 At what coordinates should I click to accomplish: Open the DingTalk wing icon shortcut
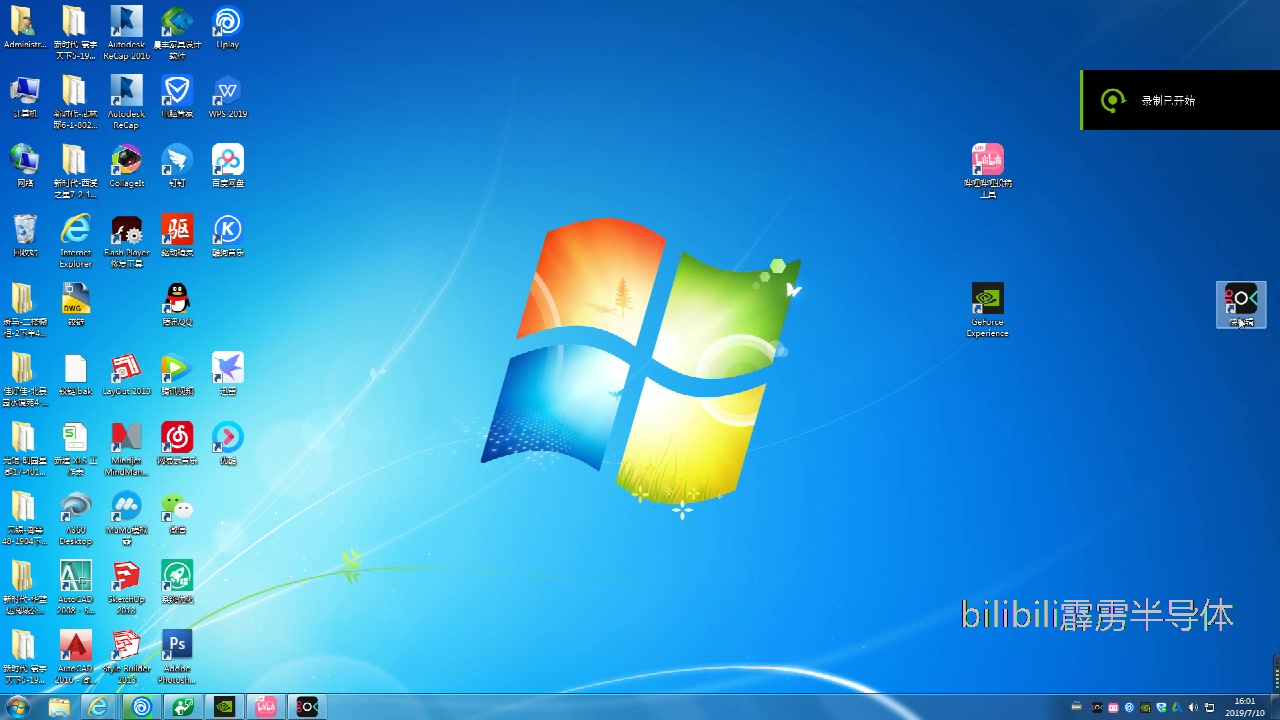pos(177,166)
